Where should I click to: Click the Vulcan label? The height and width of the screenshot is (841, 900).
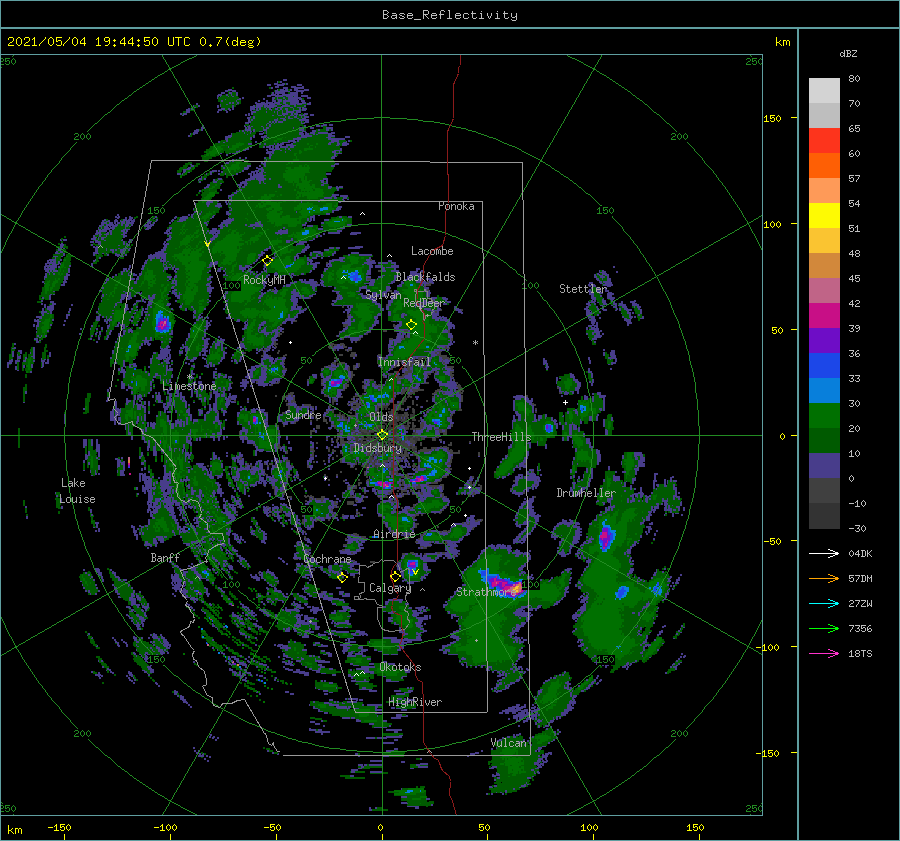coord(509,743)
